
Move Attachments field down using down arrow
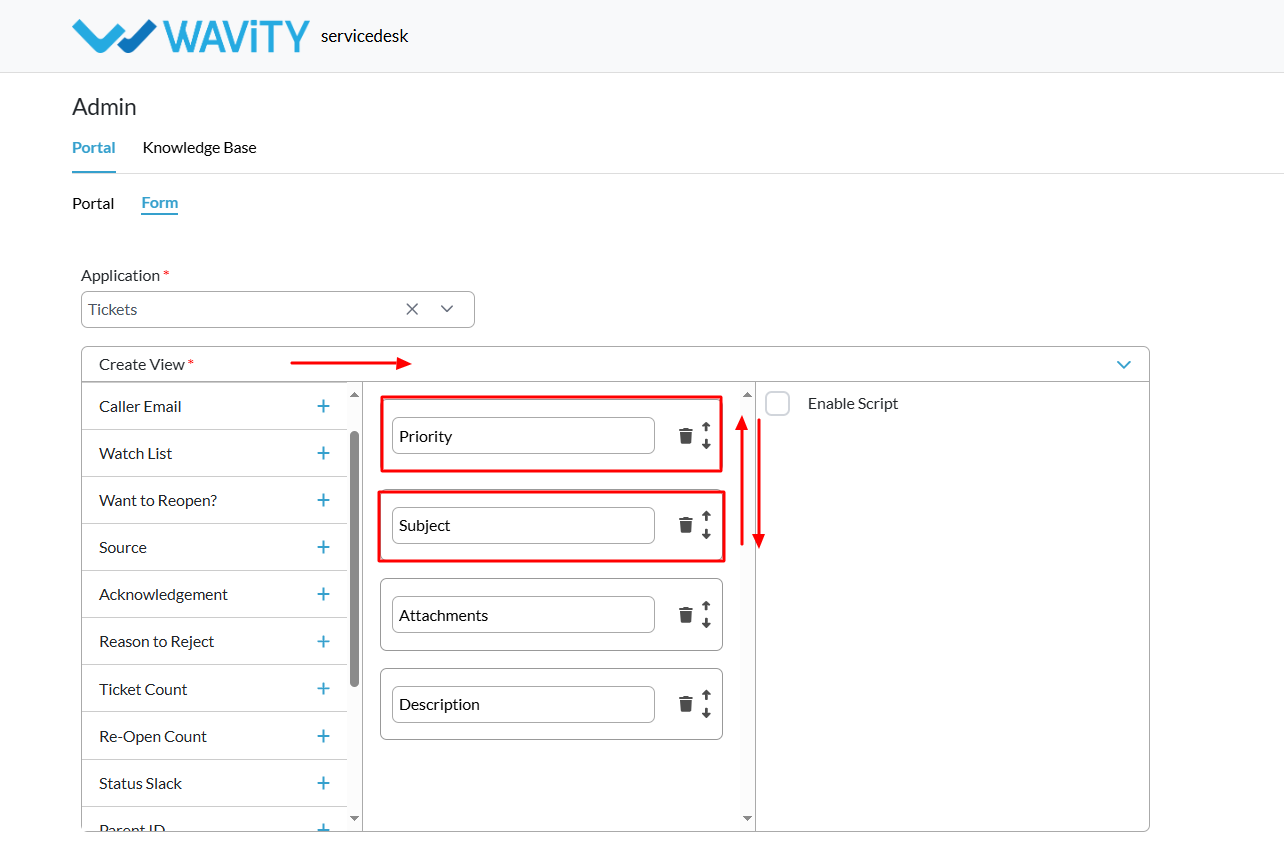coord(706,623)
